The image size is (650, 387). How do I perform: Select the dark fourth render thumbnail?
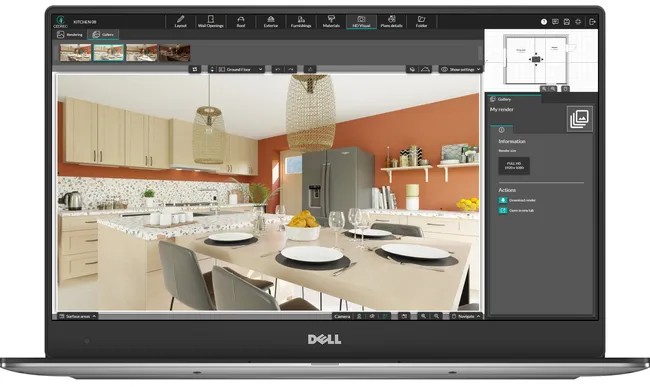pyautogui.click(x=175, y=53)
